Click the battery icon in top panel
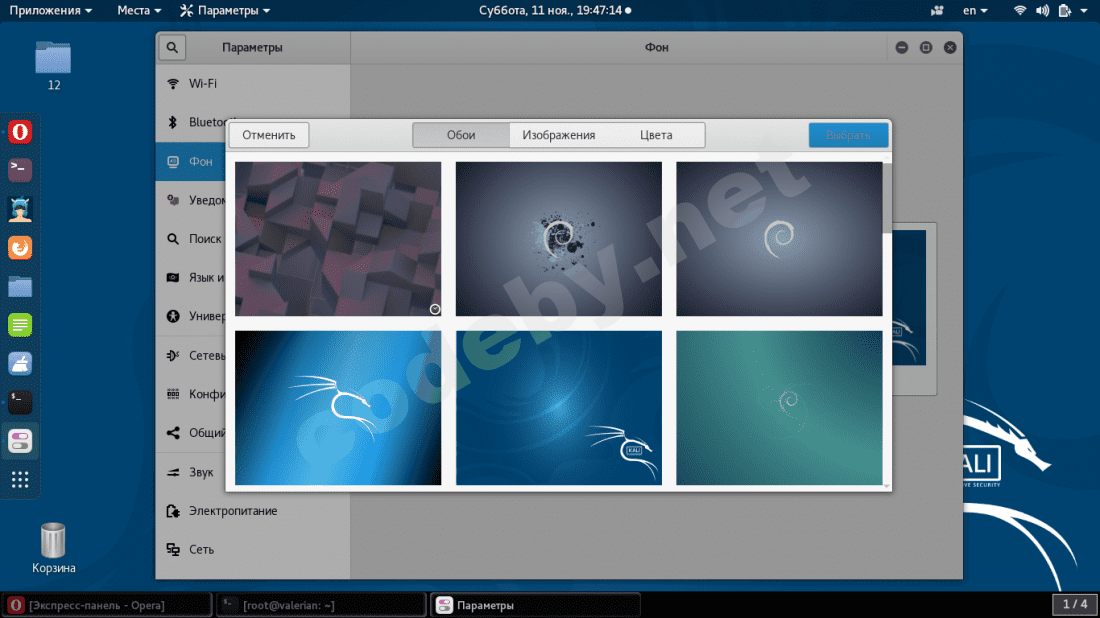 click(x=1065, y=11)
